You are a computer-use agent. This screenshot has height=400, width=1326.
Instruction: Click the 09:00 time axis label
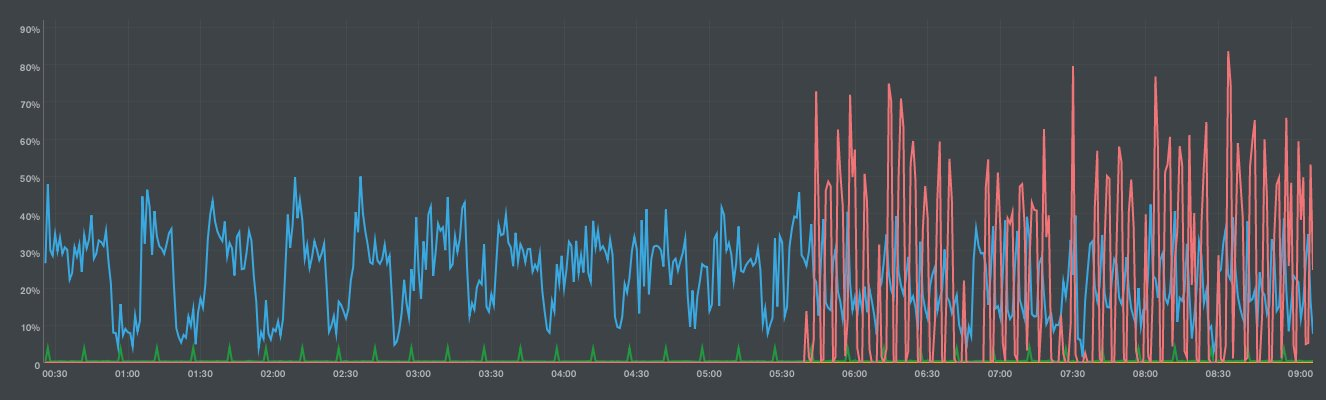point(1300,374)
